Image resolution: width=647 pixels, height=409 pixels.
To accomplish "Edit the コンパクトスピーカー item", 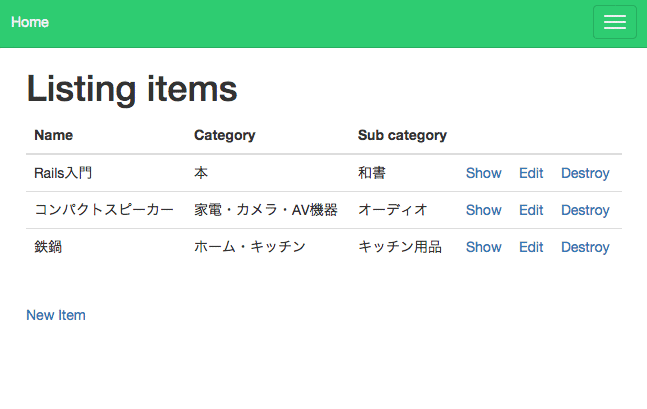I will pyautogui.click(x=531, y=210).
